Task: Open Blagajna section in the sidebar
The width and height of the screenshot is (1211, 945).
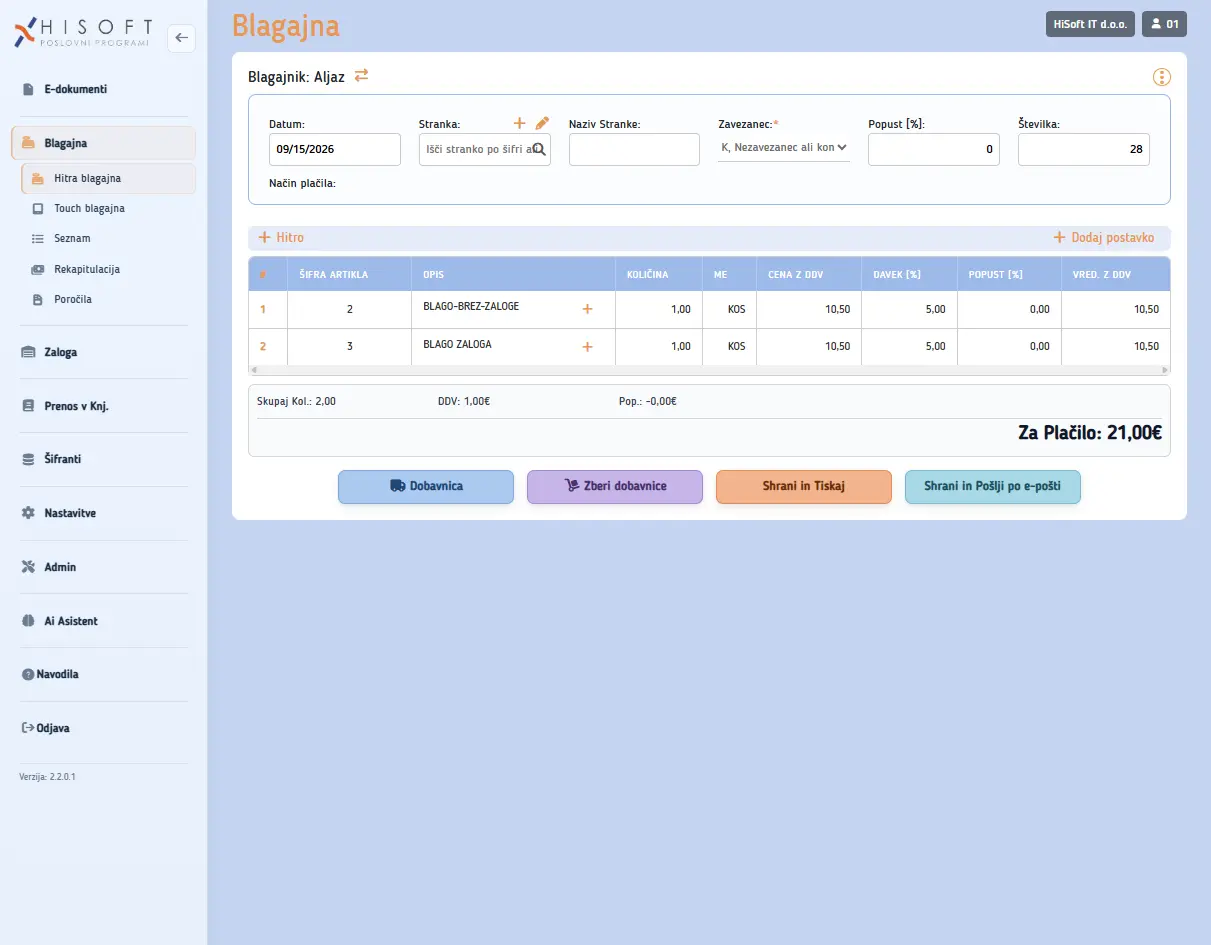Action: point(104,143)
